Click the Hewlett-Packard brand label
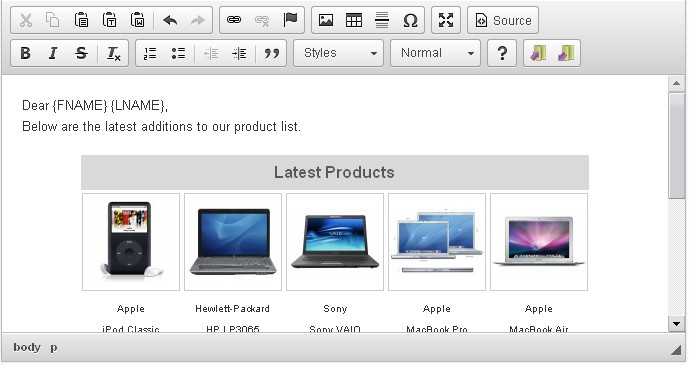This screenshot has height=366, width=690. pyautogui.click(x=232, y=308)
